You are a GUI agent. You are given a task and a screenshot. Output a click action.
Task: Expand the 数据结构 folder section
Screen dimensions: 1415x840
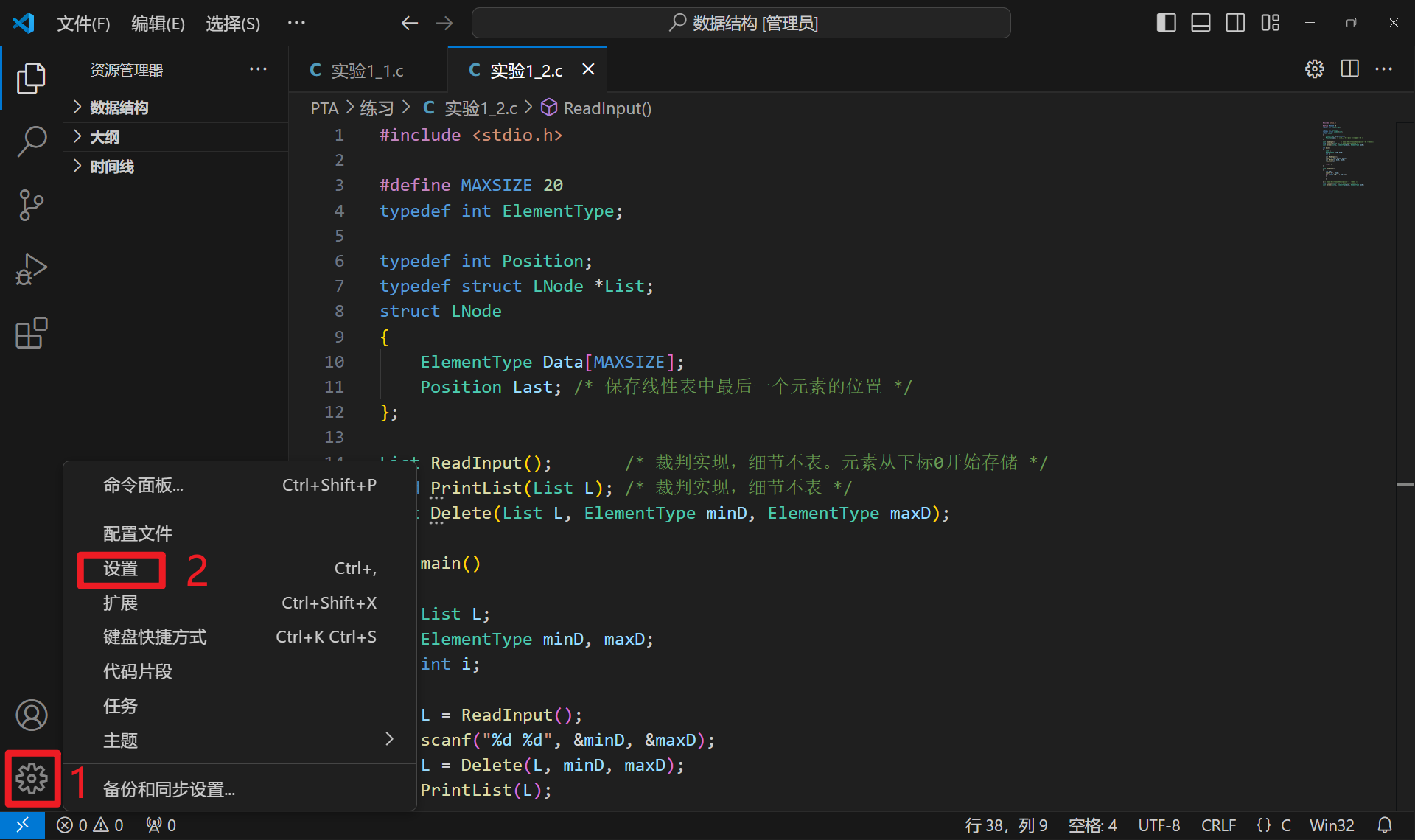click(x=119, y=108)
